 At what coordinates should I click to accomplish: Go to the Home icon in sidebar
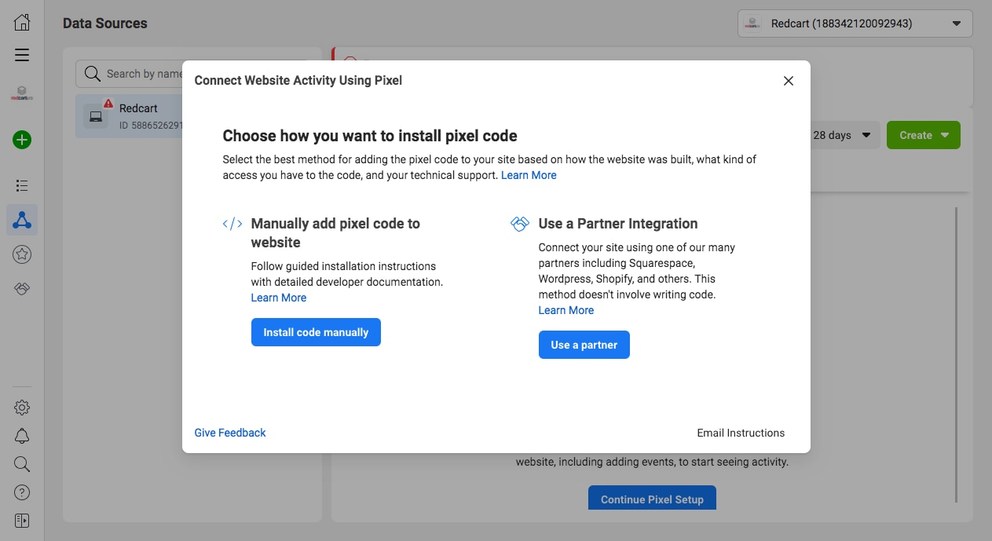click(x=22, y=22)
